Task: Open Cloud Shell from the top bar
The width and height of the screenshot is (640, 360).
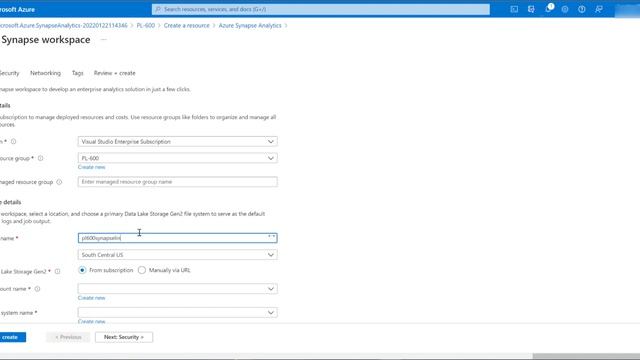Action: [x=514, y=9]
